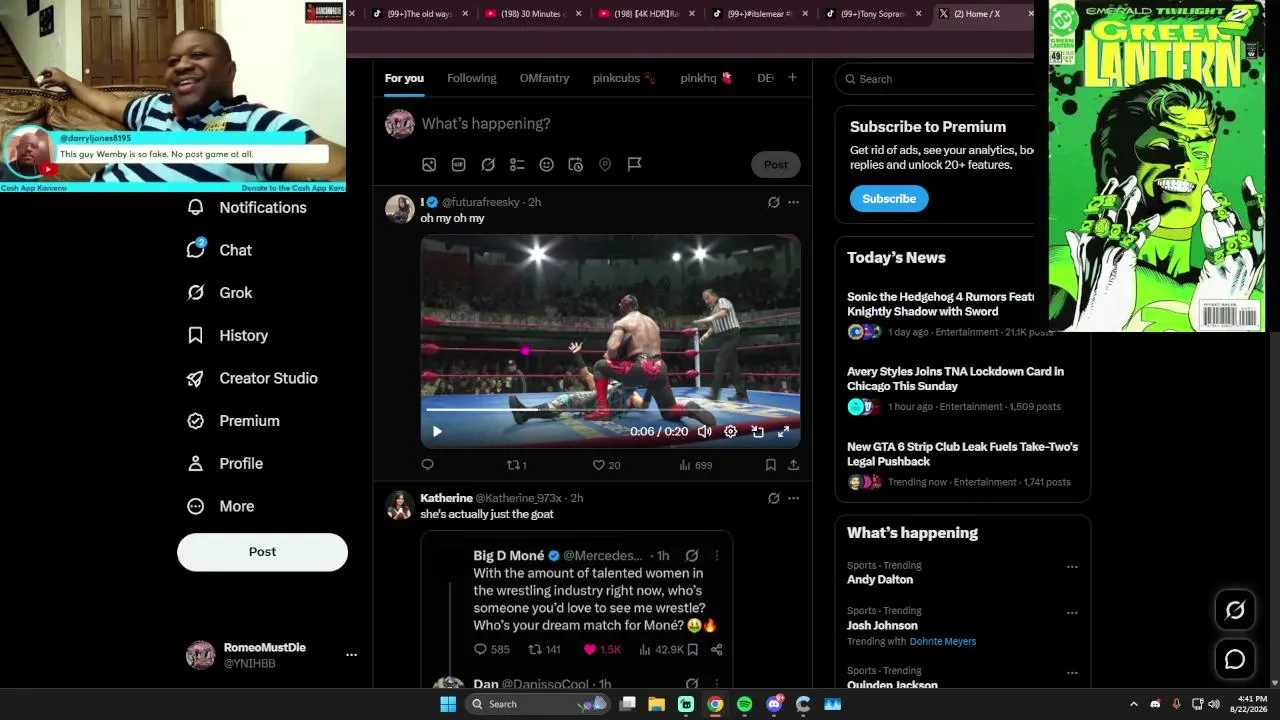Seek along the video progress bar
Viewport: 1280px width, 720px height.
(x=610, y=410)
